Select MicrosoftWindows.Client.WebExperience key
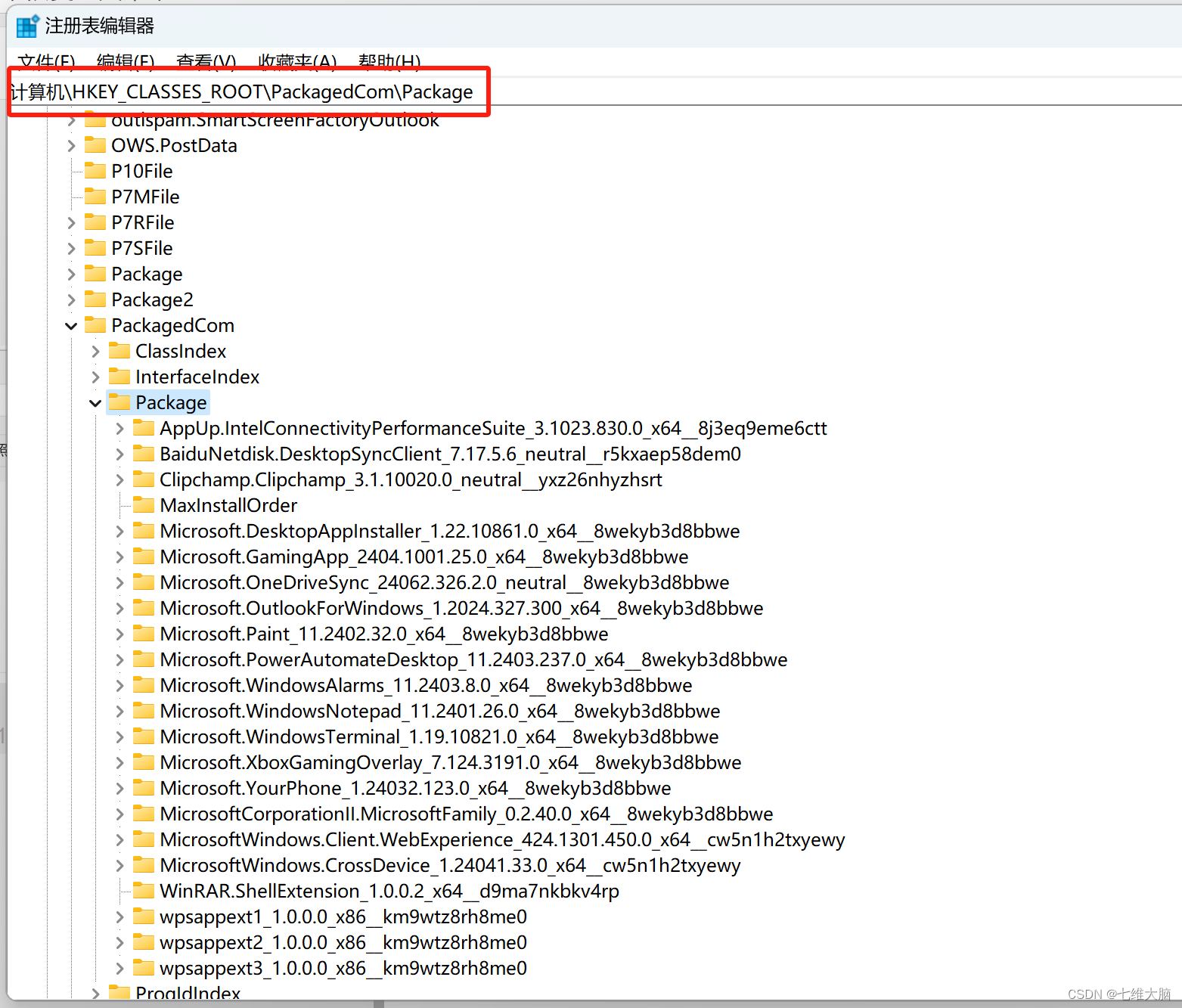1182x1008 pixels. (x=502, y=840)
